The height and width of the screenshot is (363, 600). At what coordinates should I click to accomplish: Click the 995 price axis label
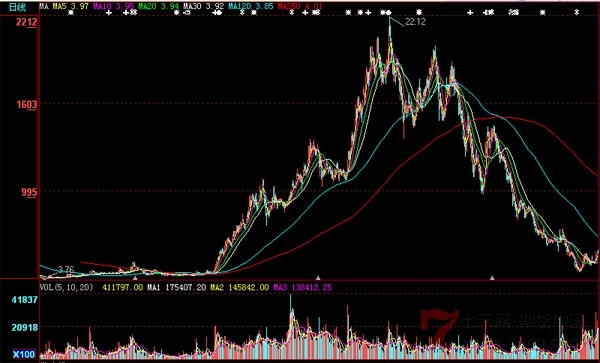(x=29, y=192)
